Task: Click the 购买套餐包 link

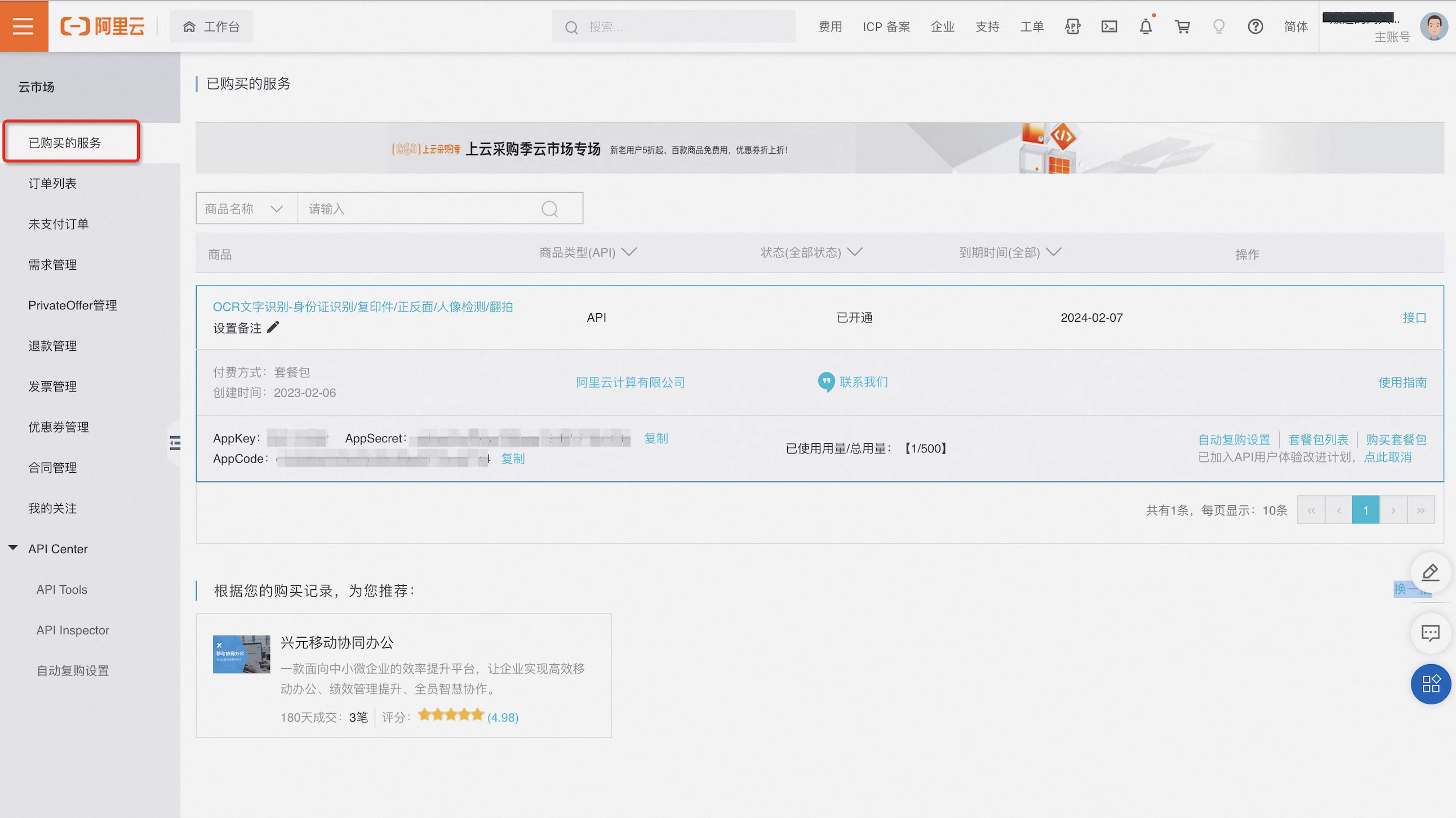Action: coord(1396,439)
